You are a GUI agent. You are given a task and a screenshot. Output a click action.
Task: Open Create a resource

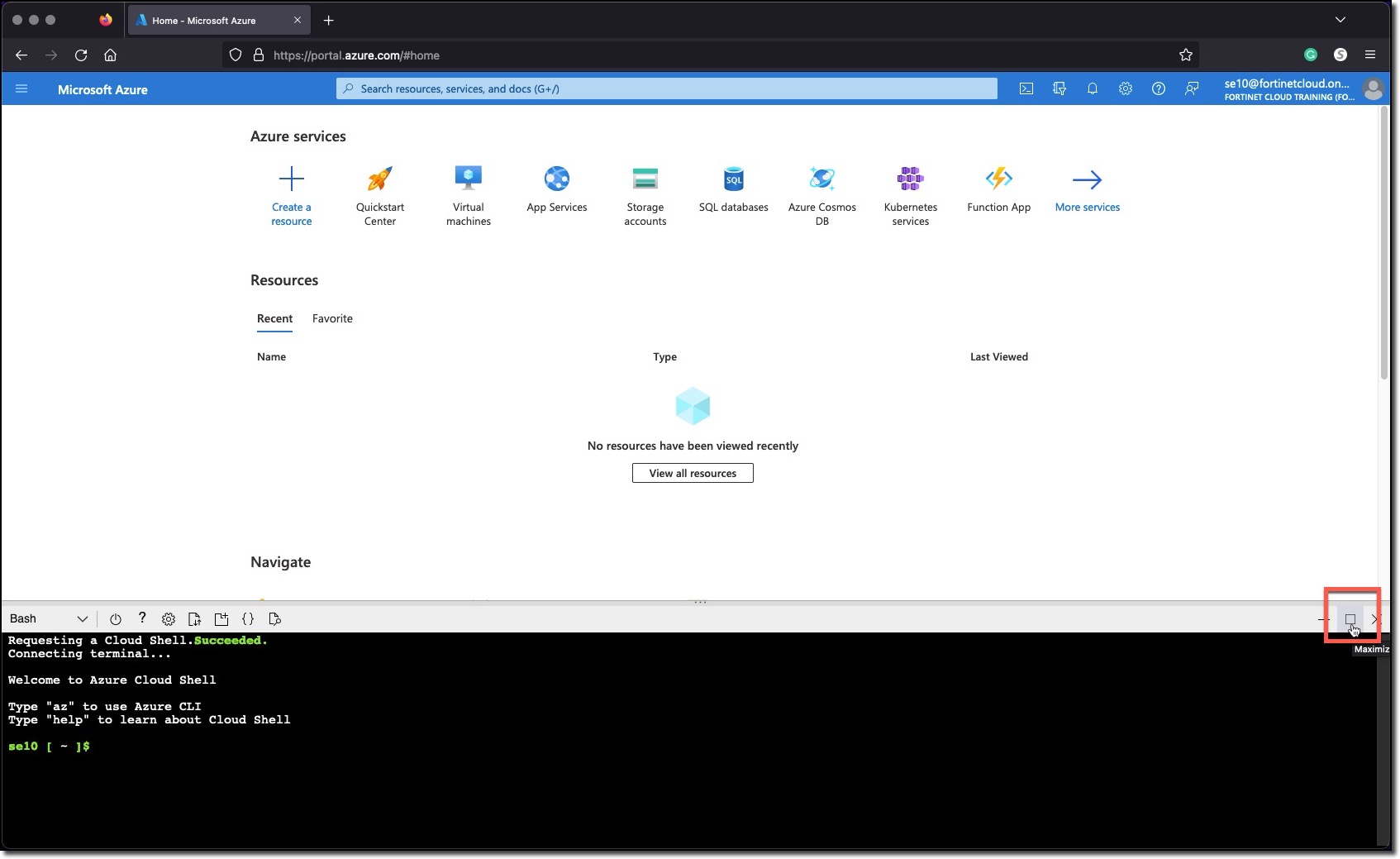pyautogui.click(x=292, y=196)
